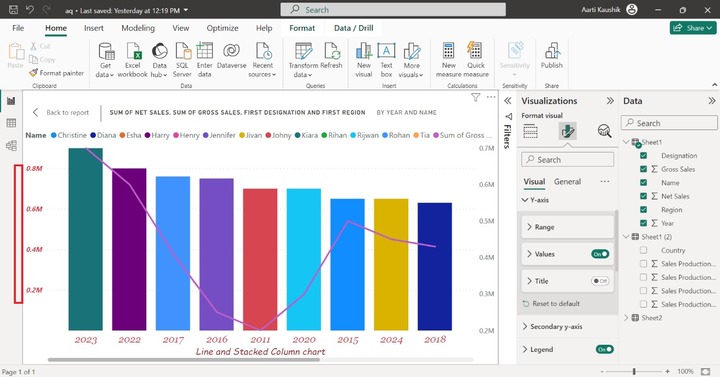This screenshot has height=377, width=720.
Task: Uncheck the Region field checkbox
Action: click(x=643, y=209)
